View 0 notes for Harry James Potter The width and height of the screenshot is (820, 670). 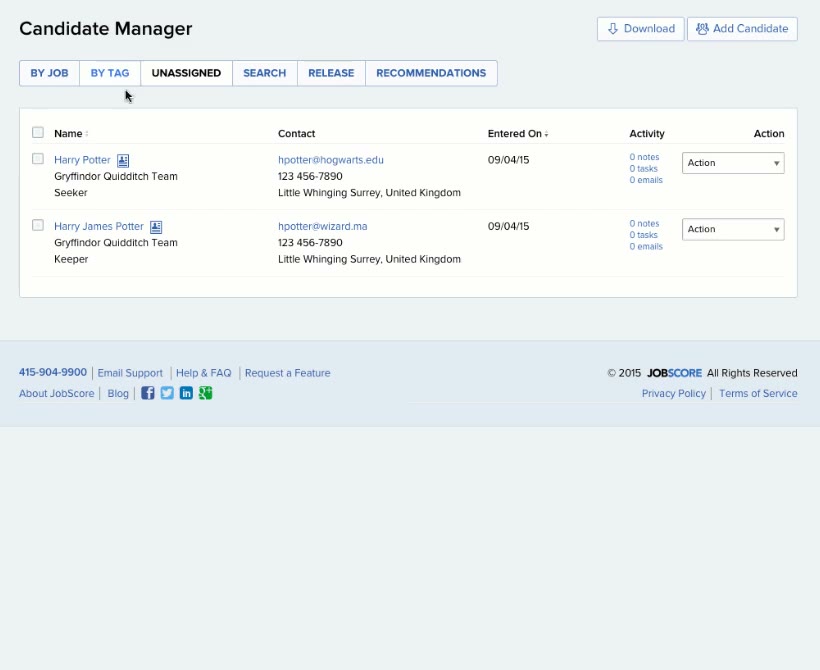[644, 223]
